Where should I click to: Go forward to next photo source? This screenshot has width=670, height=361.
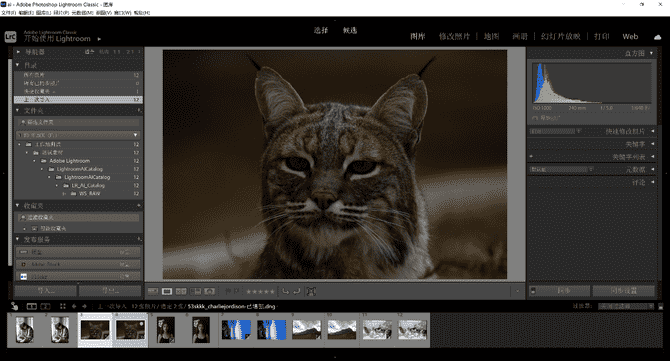click(84, 306)
